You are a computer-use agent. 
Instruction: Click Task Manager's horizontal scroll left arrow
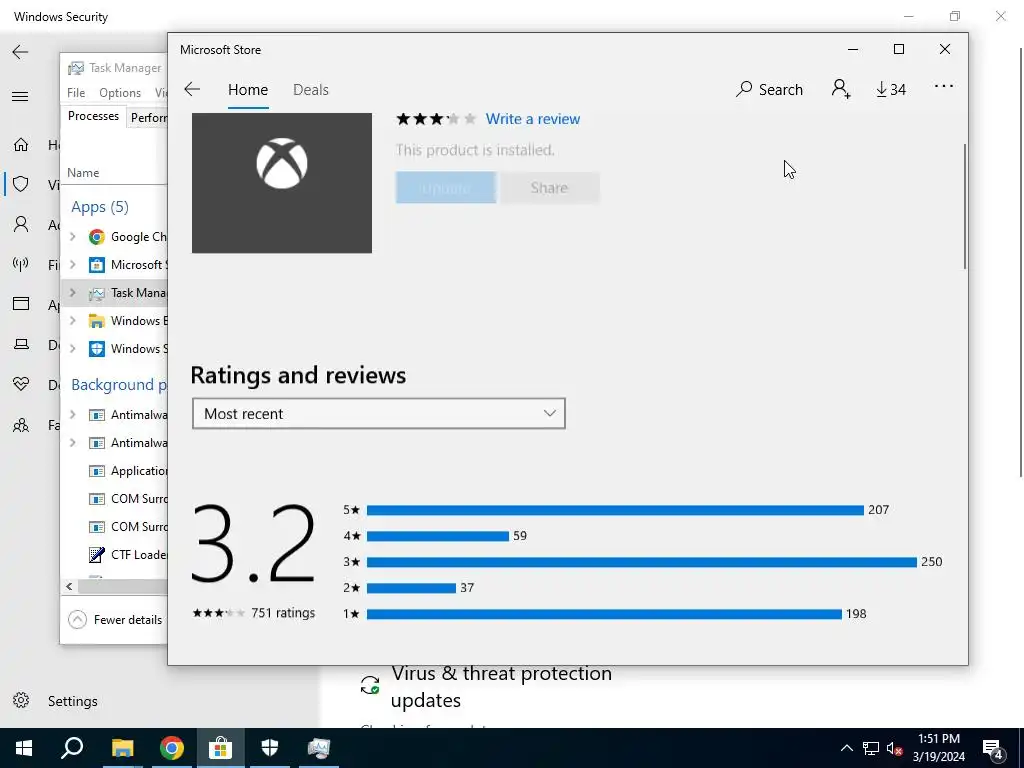click(69, 586)
